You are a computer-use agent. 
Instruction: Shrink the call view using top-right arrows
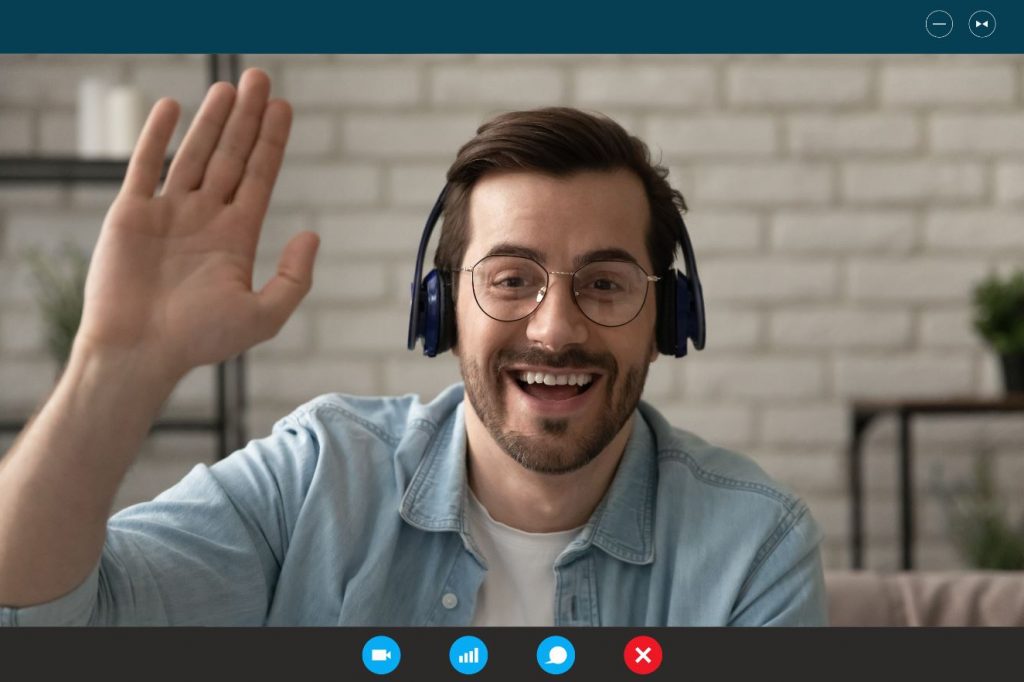982,24
